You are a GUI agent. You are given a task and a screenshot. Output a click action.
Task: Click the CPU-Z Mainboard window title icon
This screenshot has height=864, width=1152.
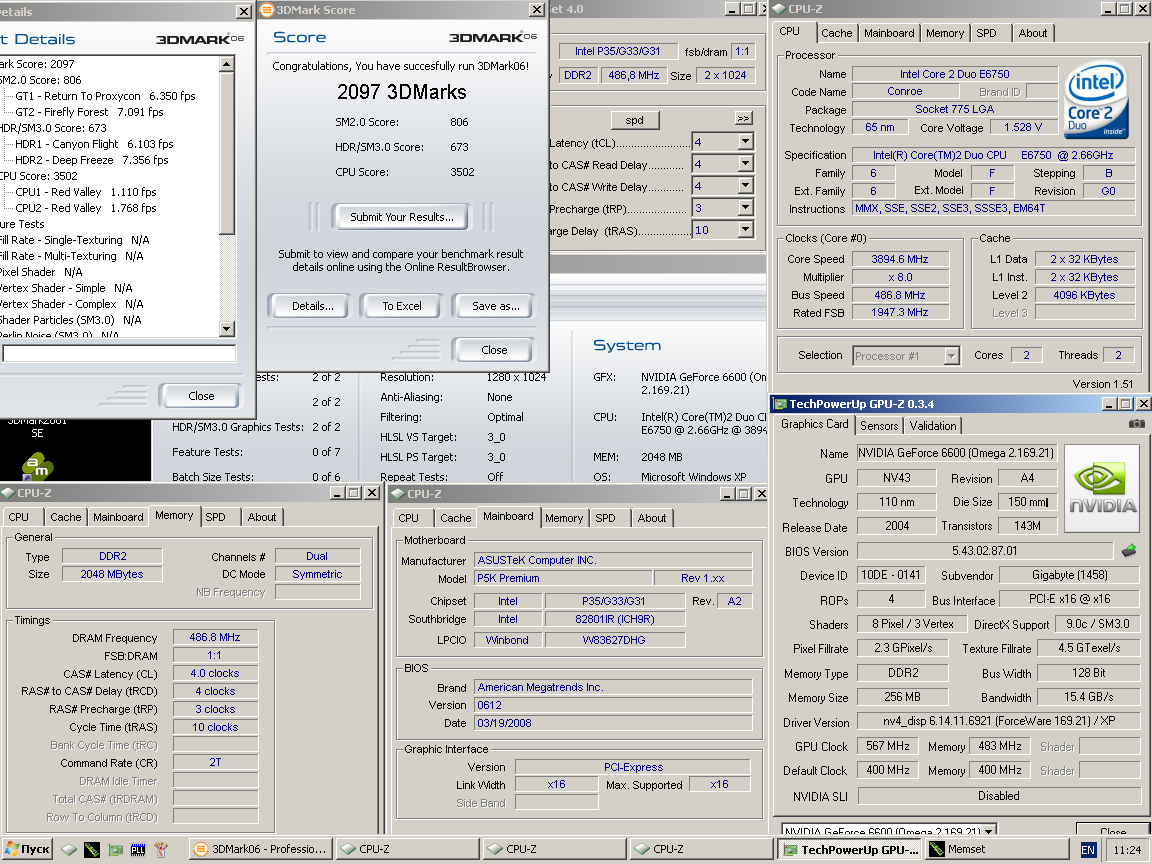tap(397, 494)
